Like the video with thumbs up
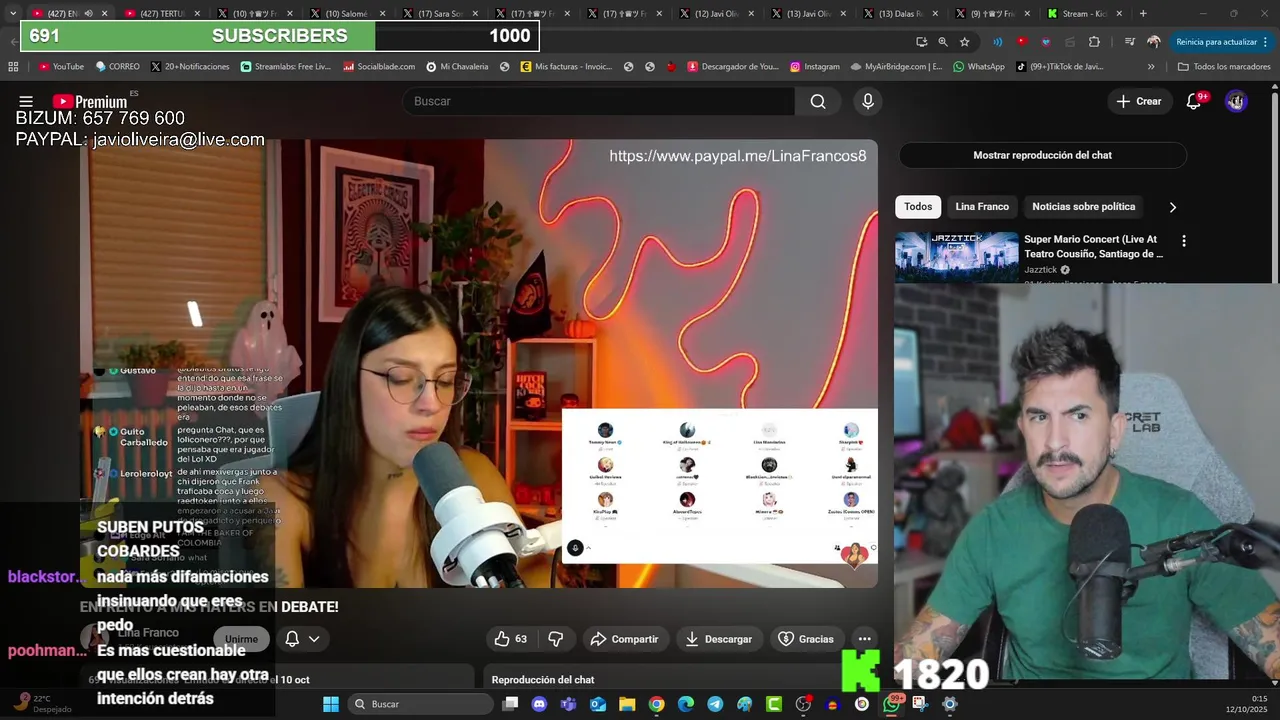Screen dimensions: 1280x720 coord(511,639)
